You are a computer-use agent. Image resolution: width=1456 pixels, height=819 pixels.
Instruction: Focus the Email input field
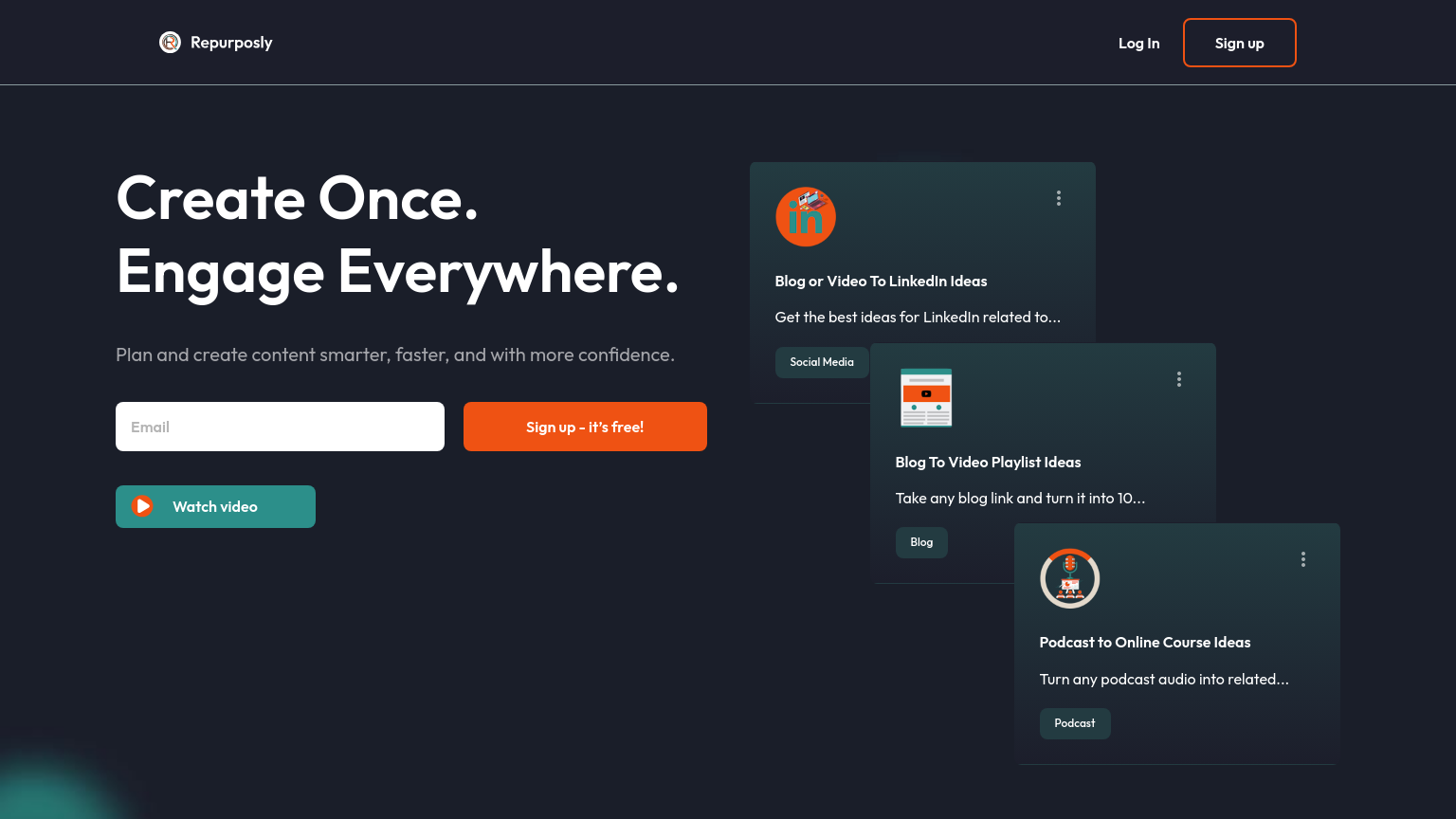point(280,427)
